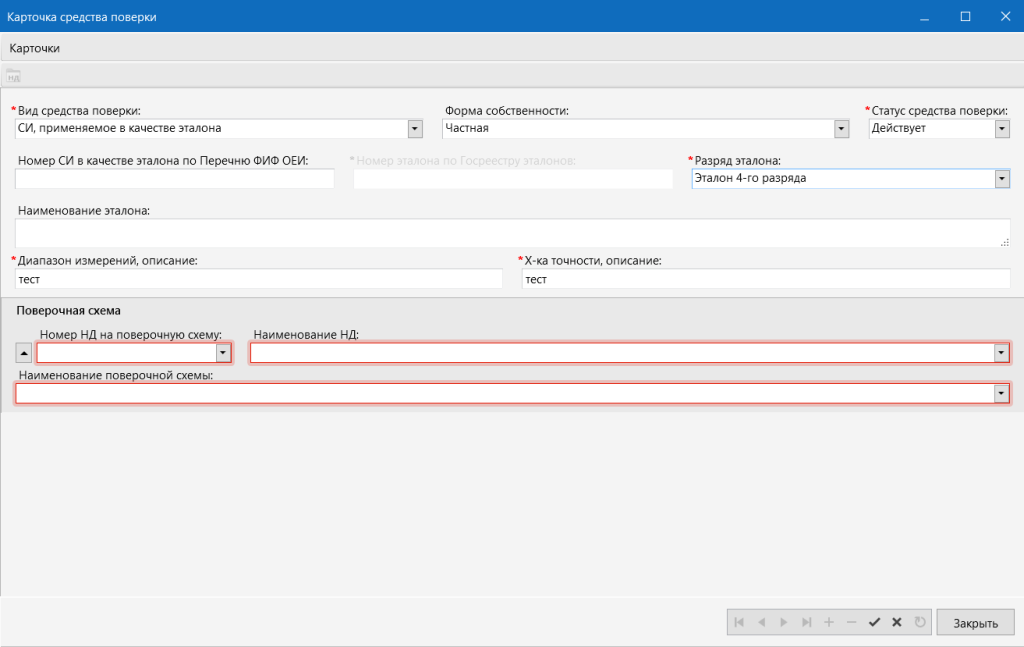Delete record with minus icon
Viewport: 1024px width, 647px height.
click(851, 622)
